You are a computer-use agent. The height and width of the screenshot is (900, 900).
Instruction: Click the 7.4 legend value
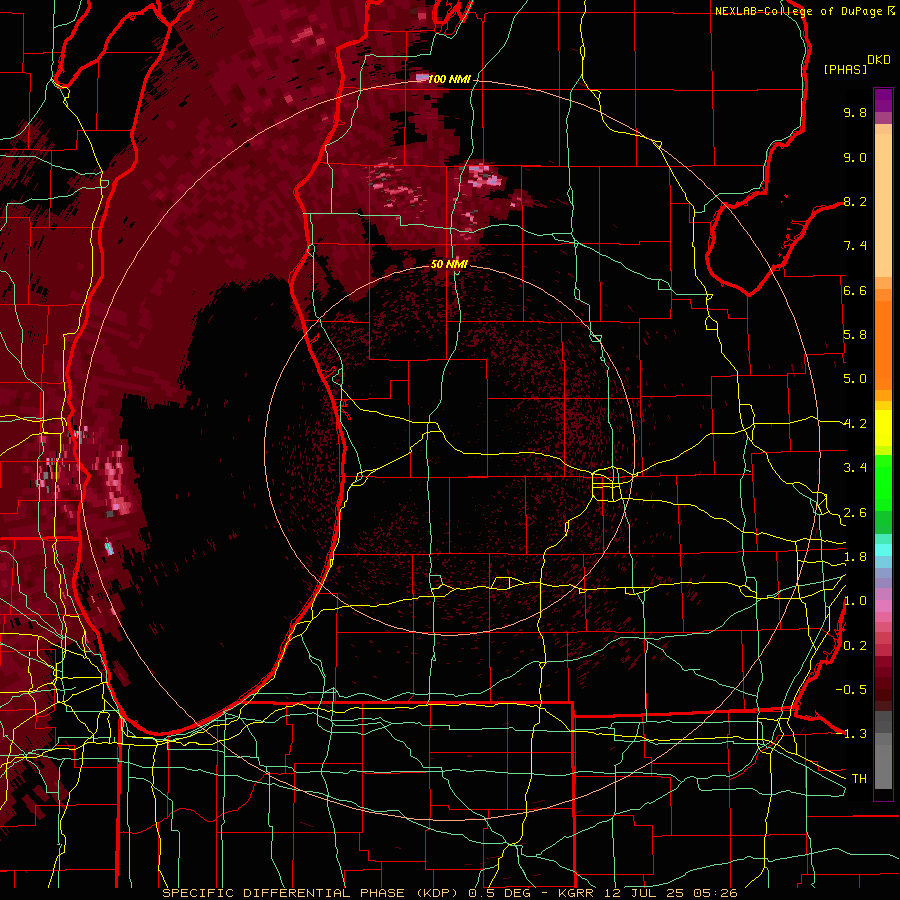[x=855, y=246]
